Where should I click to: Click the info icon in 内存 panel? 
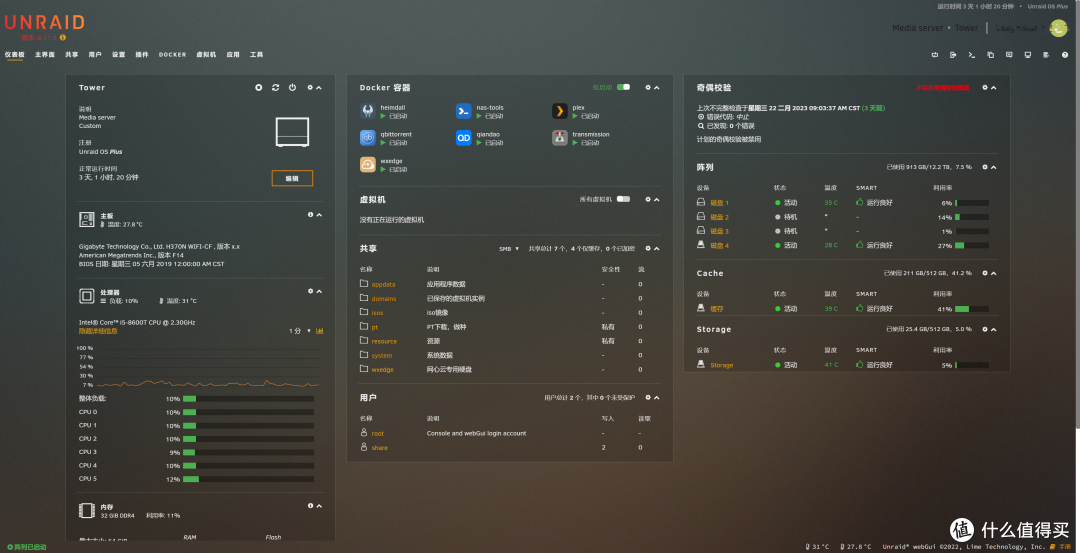(x=310, y=505)
